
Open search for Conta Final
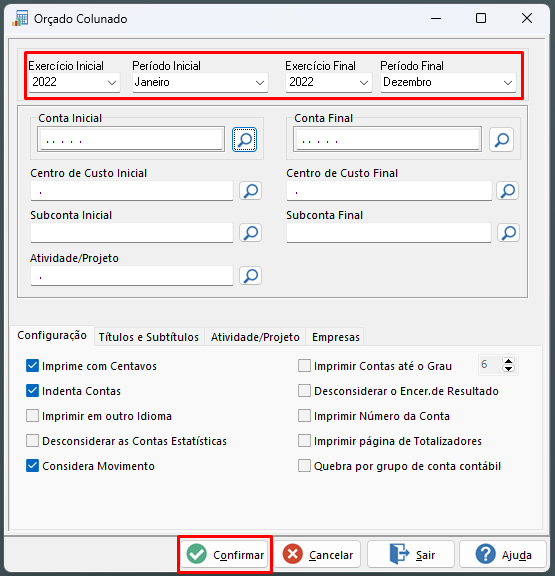tap(501, 140)
